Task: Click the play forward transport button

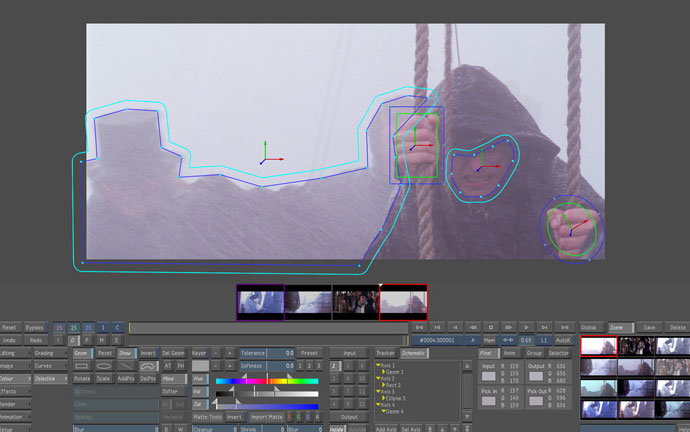Action: coord(526,327)
